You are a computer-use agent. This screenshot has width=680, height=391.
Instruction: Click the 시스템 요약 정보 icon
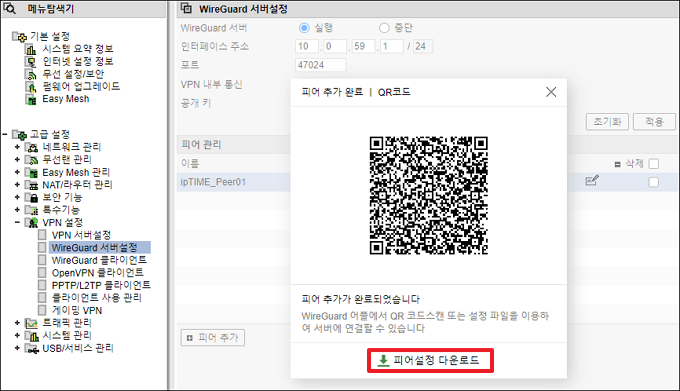coord(31,49)
